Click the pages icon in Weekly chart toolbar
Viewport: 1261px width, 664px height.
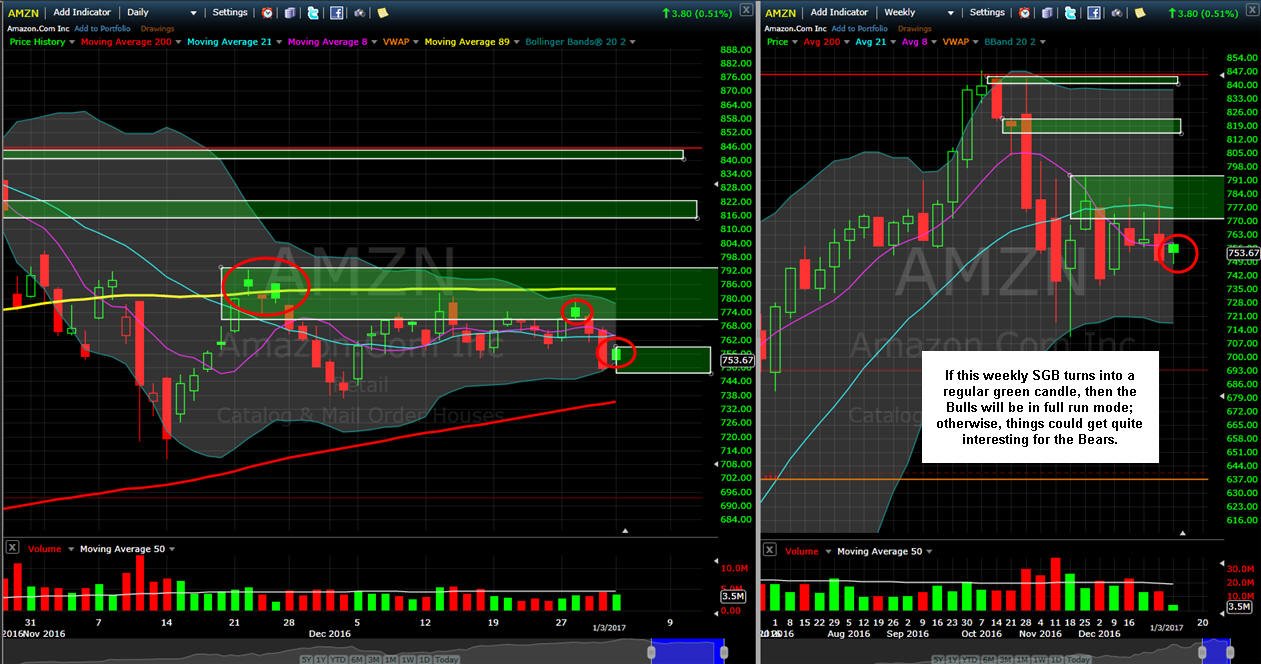1047,13
